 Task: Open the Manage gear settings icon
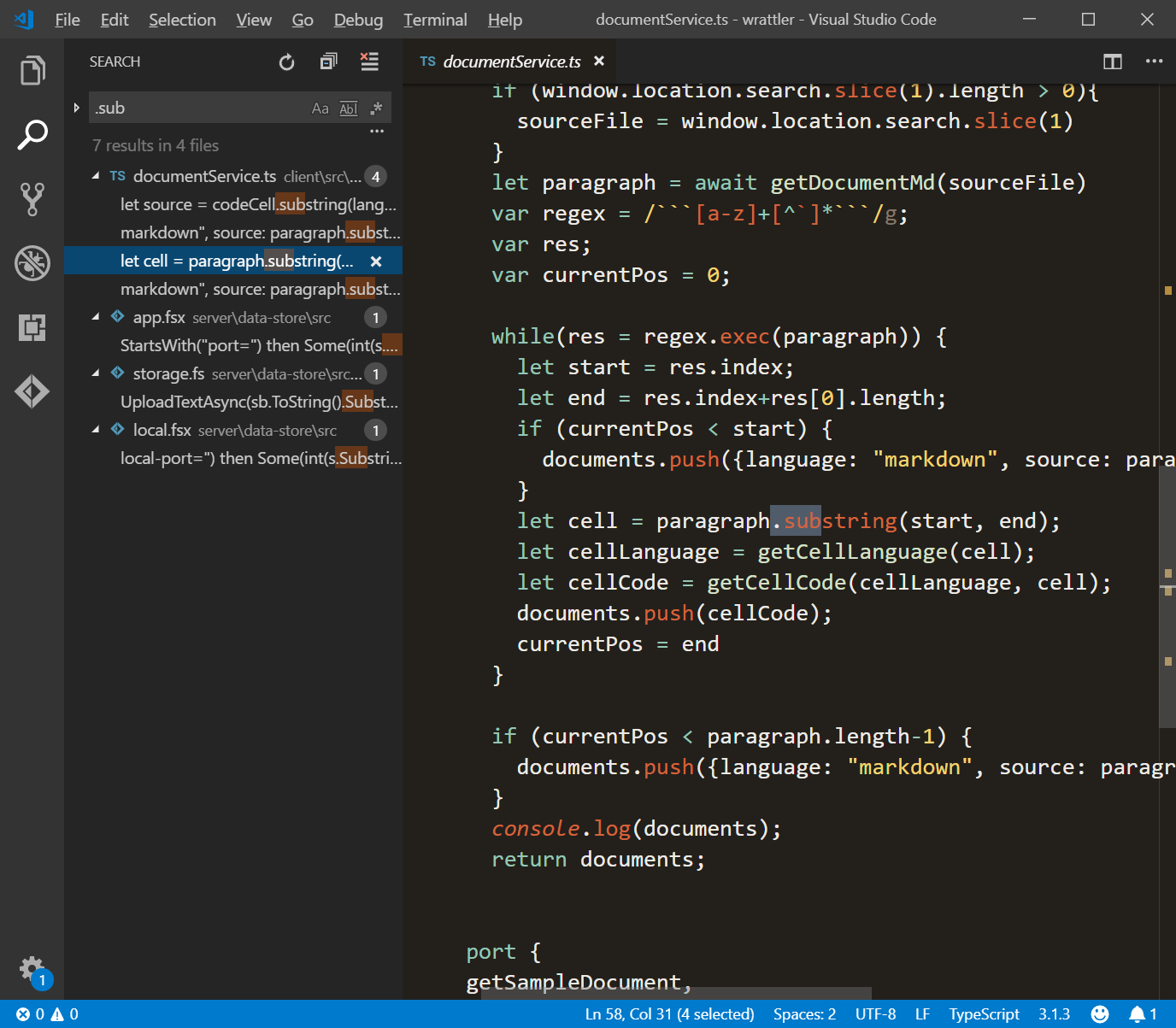(x=32, y=969)
